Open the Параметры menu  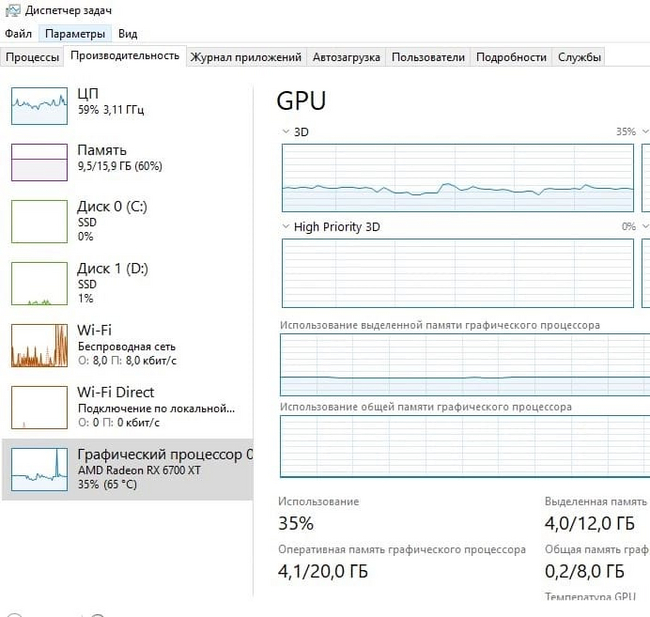pyautogui.click(x=74, y=34)
